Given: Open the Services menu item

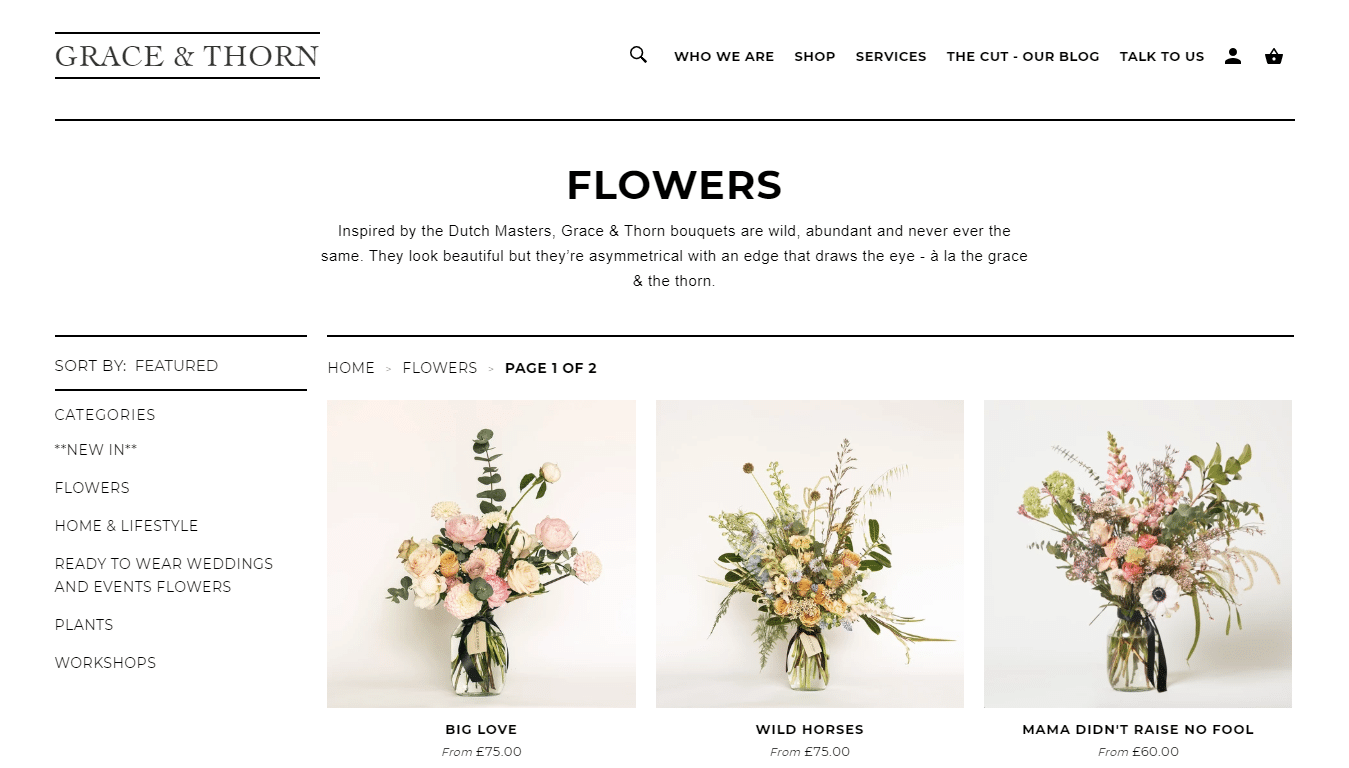Looking at the screenshot, I should coord(891,57).
